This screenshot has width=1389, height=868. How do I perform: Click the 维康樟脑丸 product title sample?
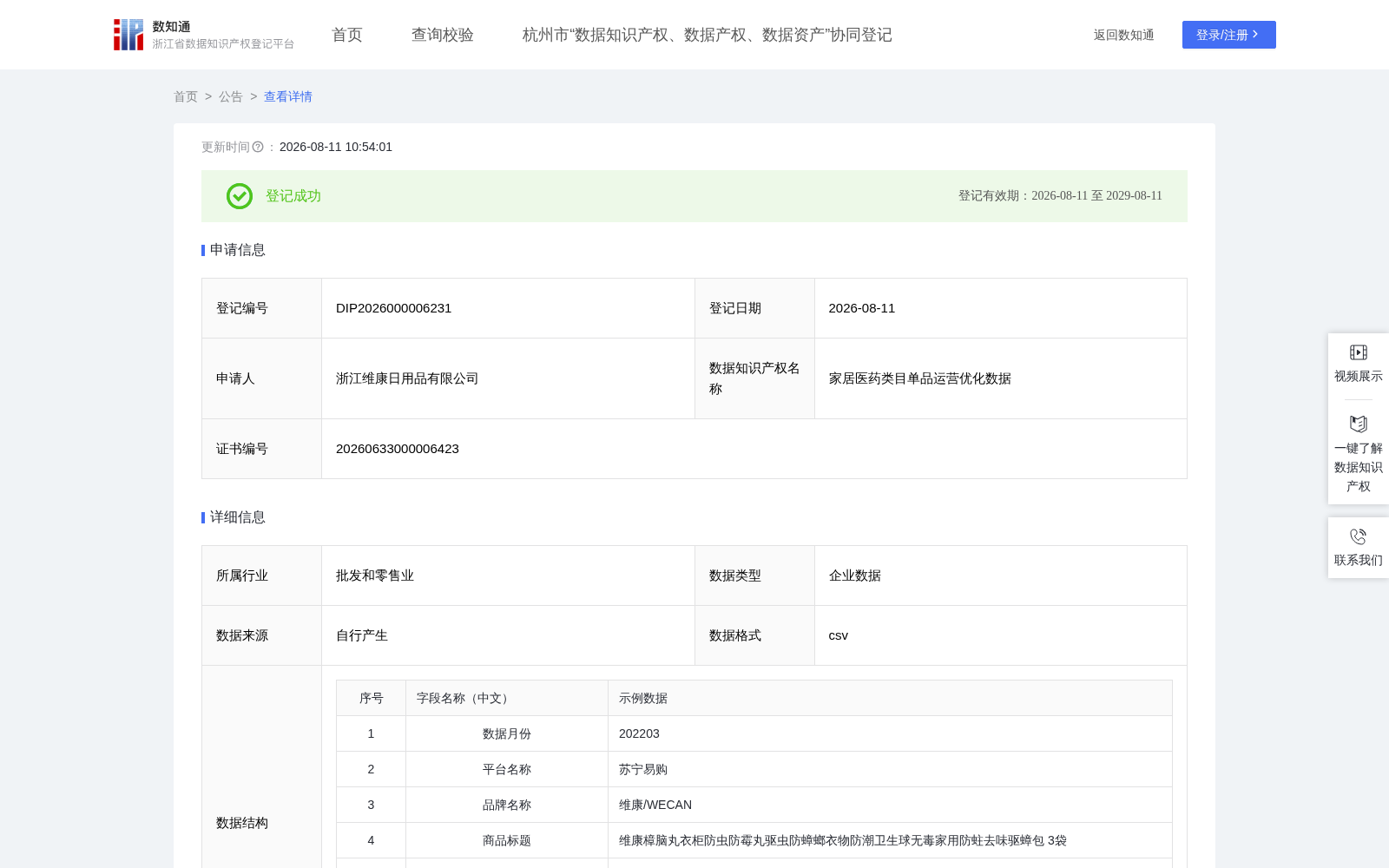843,841
